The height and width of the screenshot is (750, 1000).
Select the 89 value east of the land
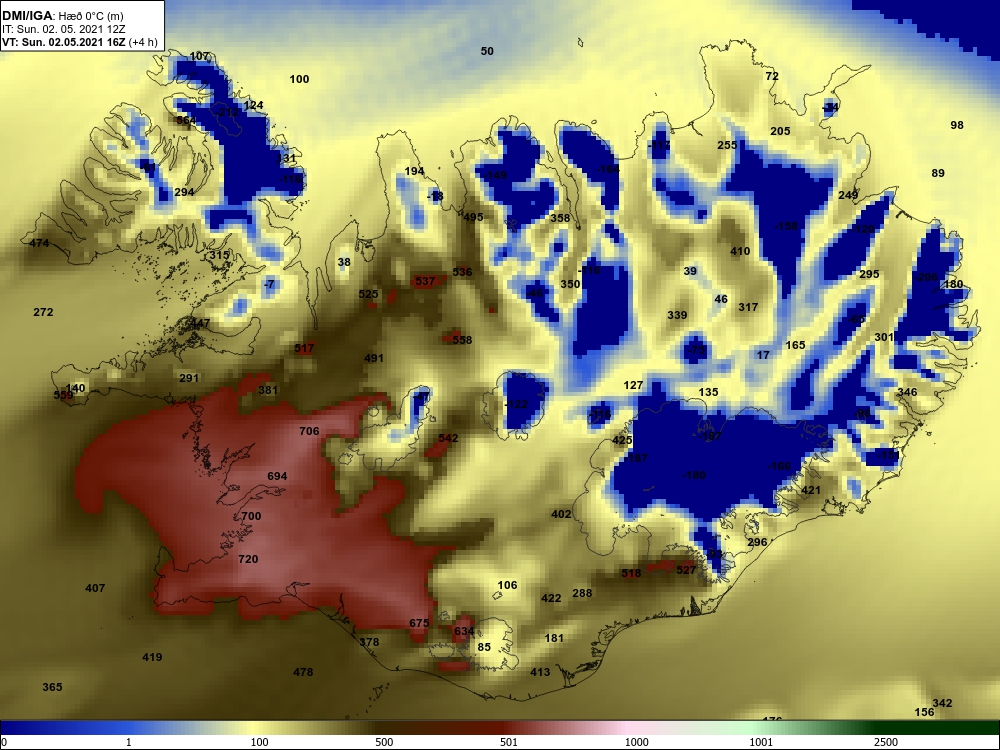pos(938,173)
